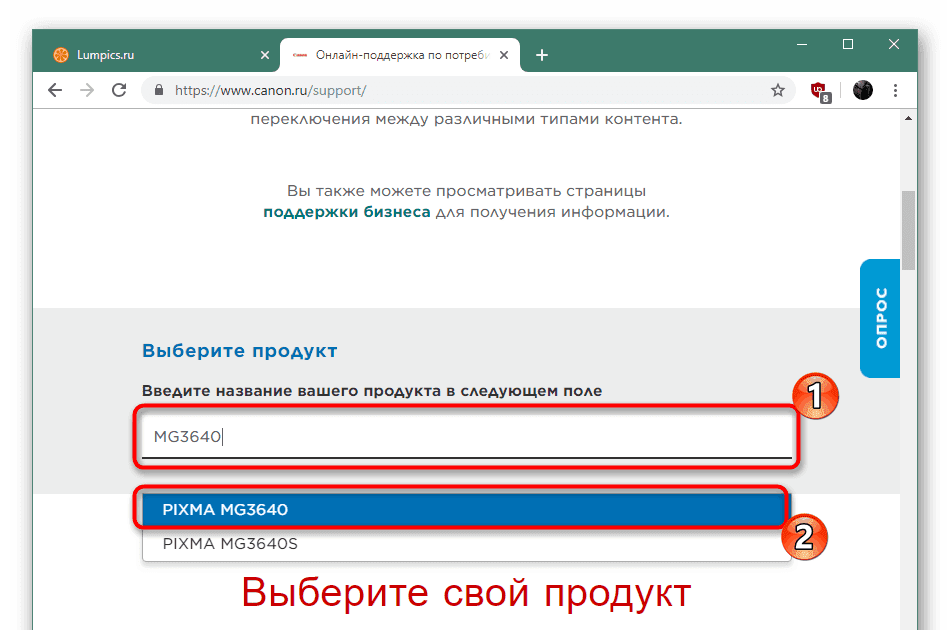The width and height of the screenshot is (950, 630).
Task: Maximize the browser window
Action: tap(848, 44)
